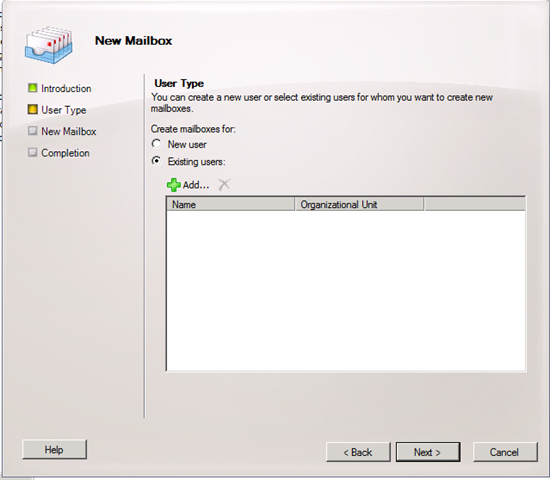Click the Back button

pyautogui.click(x=358, y=452)
